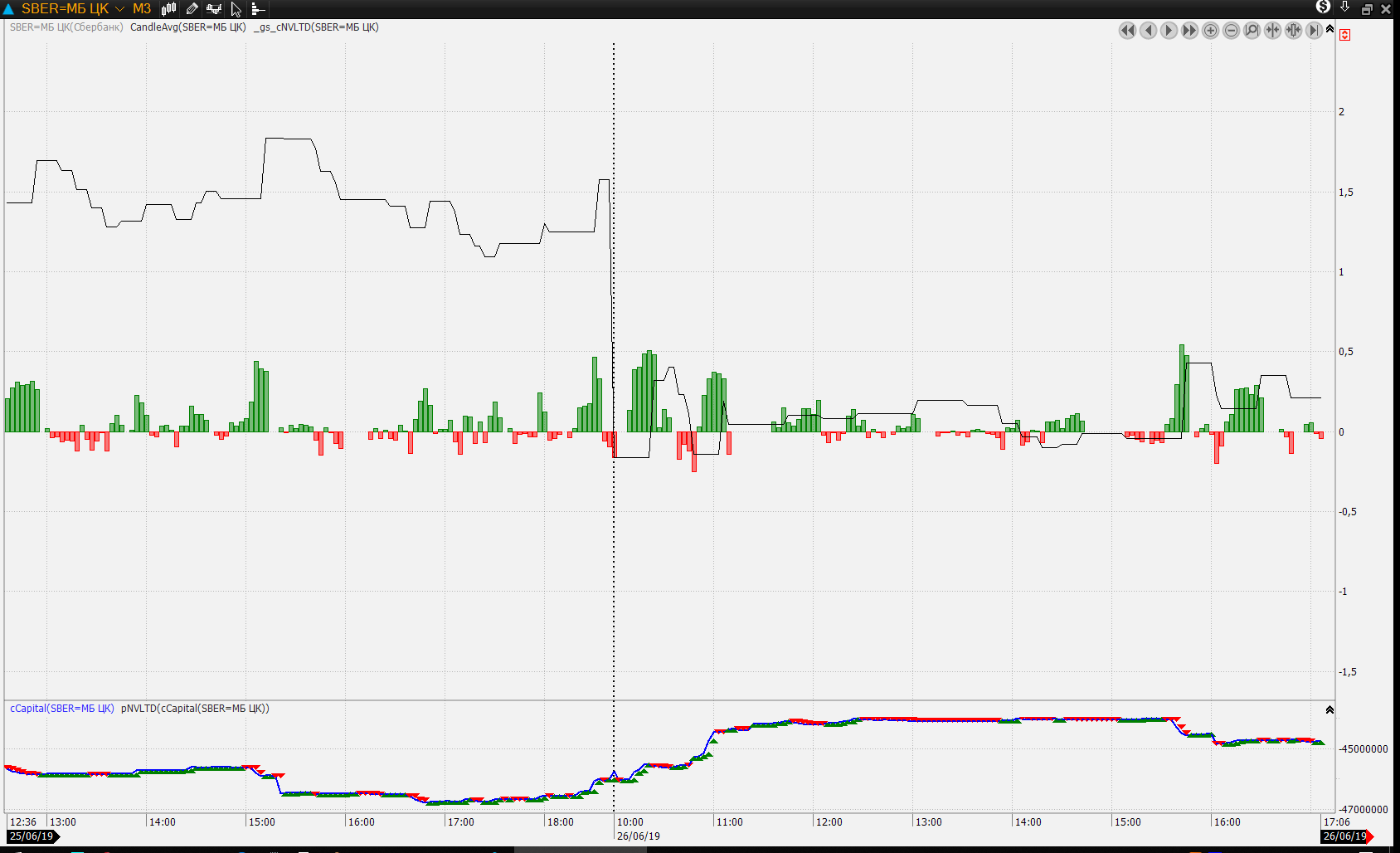Toggle the red vertical autoscale button
1400x853 pixels.
pos(1344,35)
